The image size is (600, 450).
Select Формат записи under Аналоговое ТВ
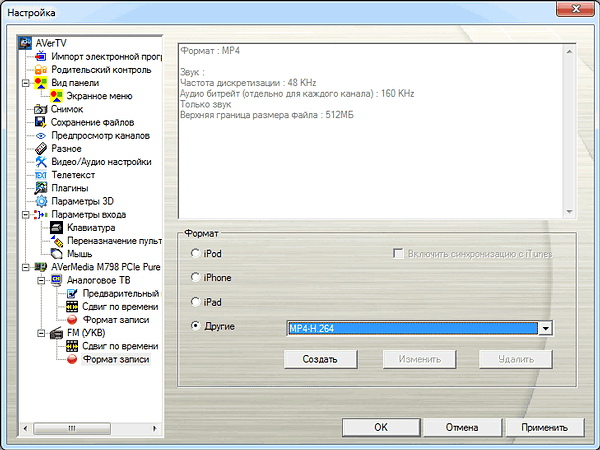tap(116, 320)
